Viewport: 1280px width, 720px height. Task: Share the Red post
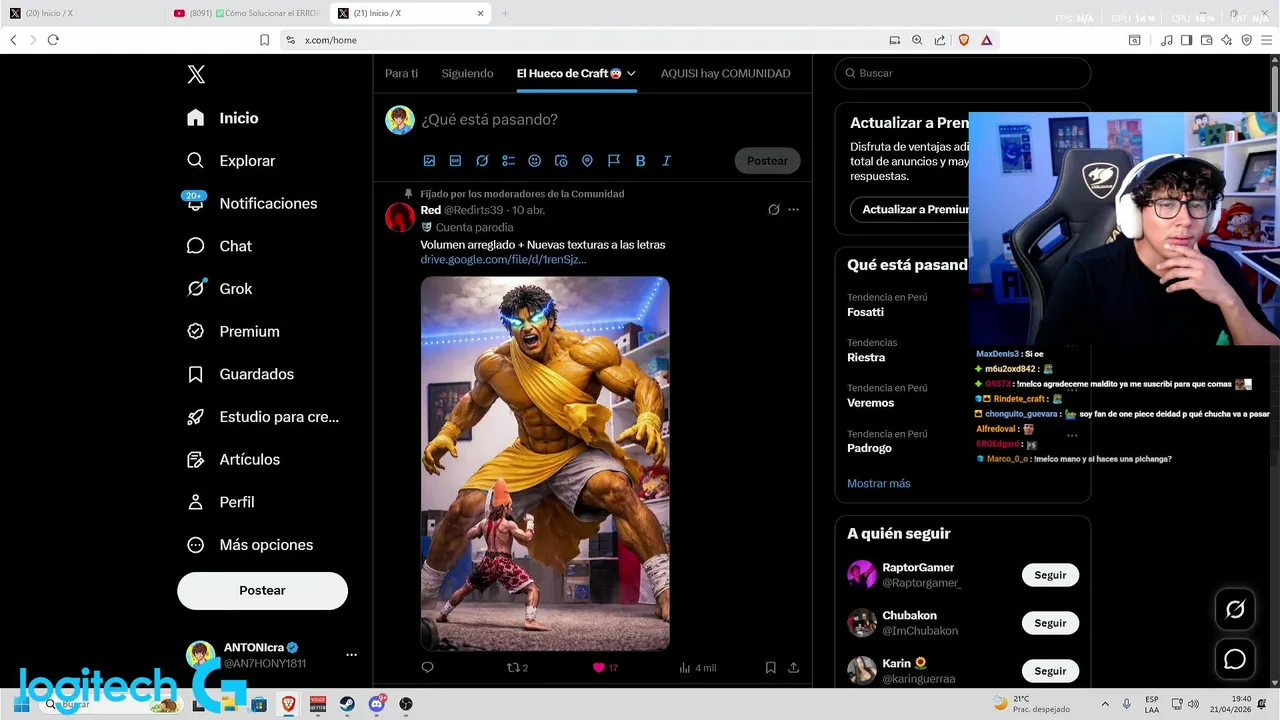(793, 667)
